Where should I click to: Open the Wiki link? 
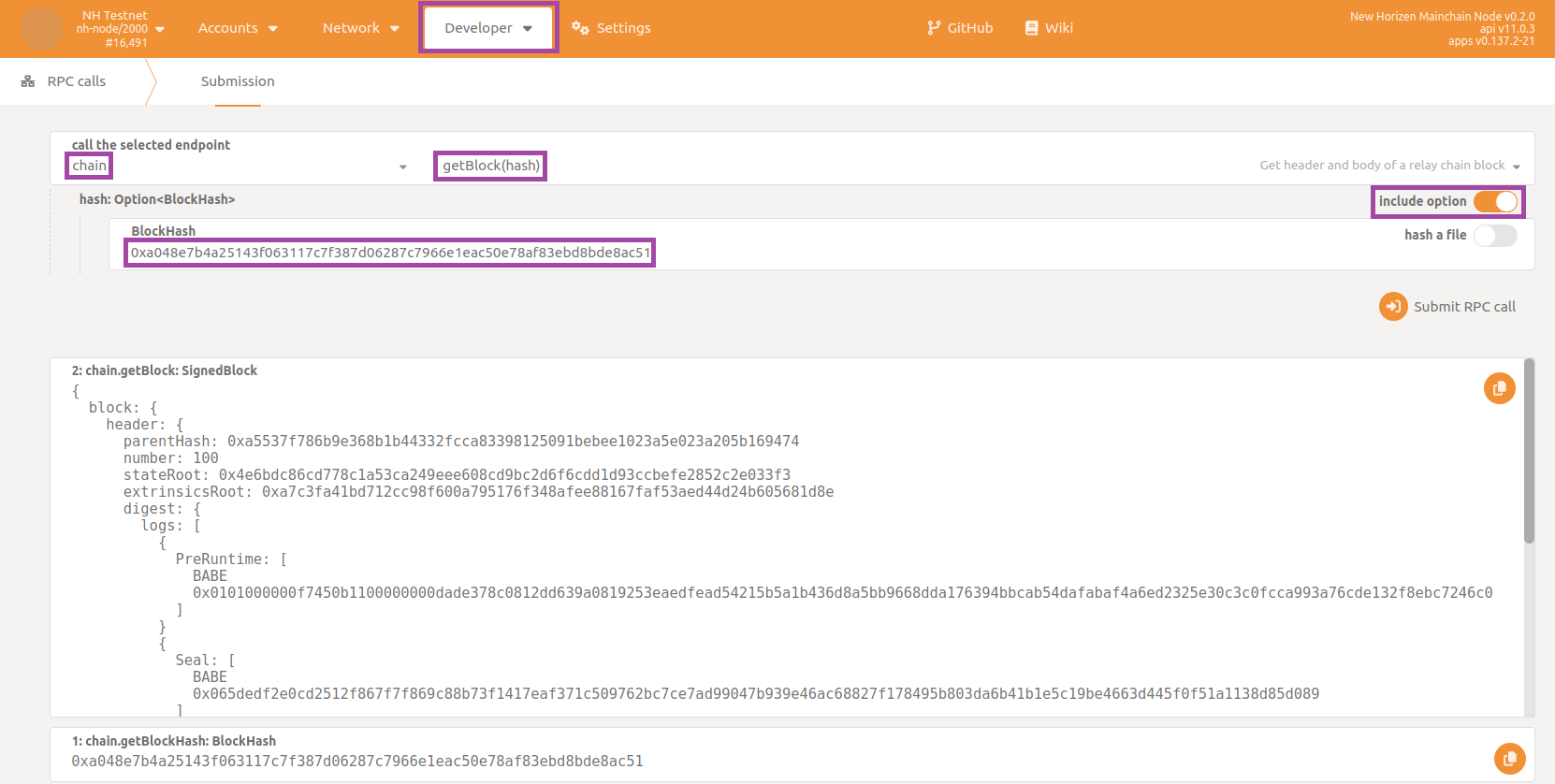1058,28
